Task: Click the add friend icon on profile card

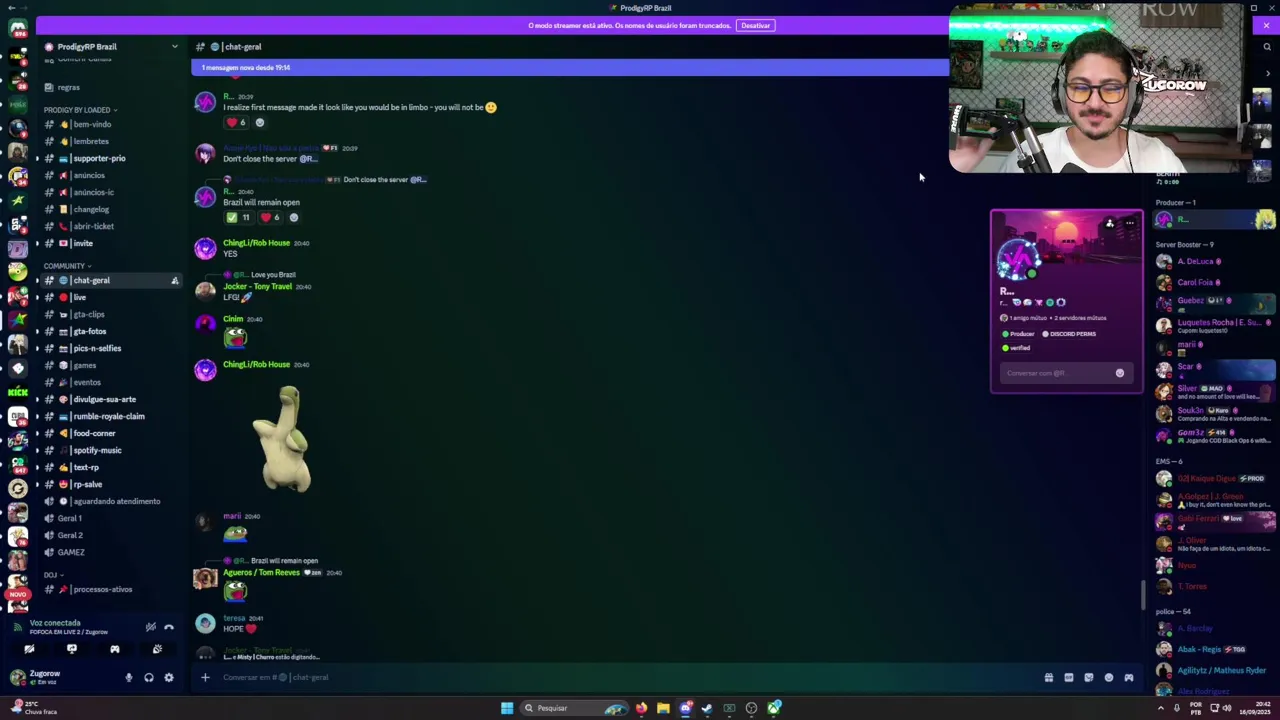Action: [1110, 223]
